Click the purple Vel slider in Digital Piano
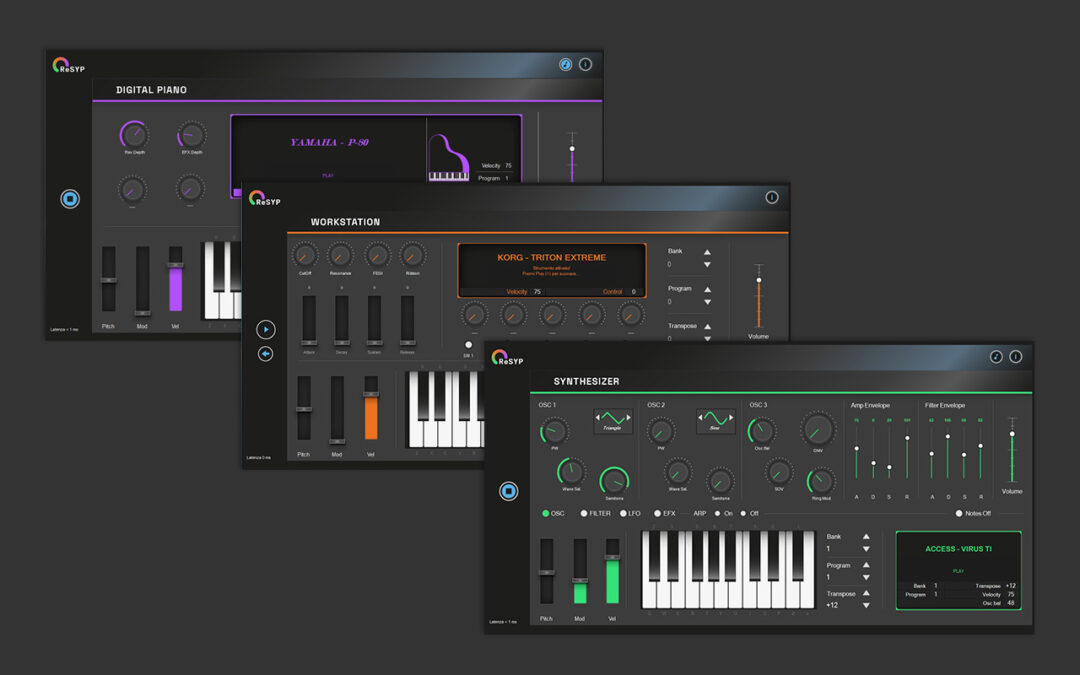 pyautogui.click(x=176, y=279)
